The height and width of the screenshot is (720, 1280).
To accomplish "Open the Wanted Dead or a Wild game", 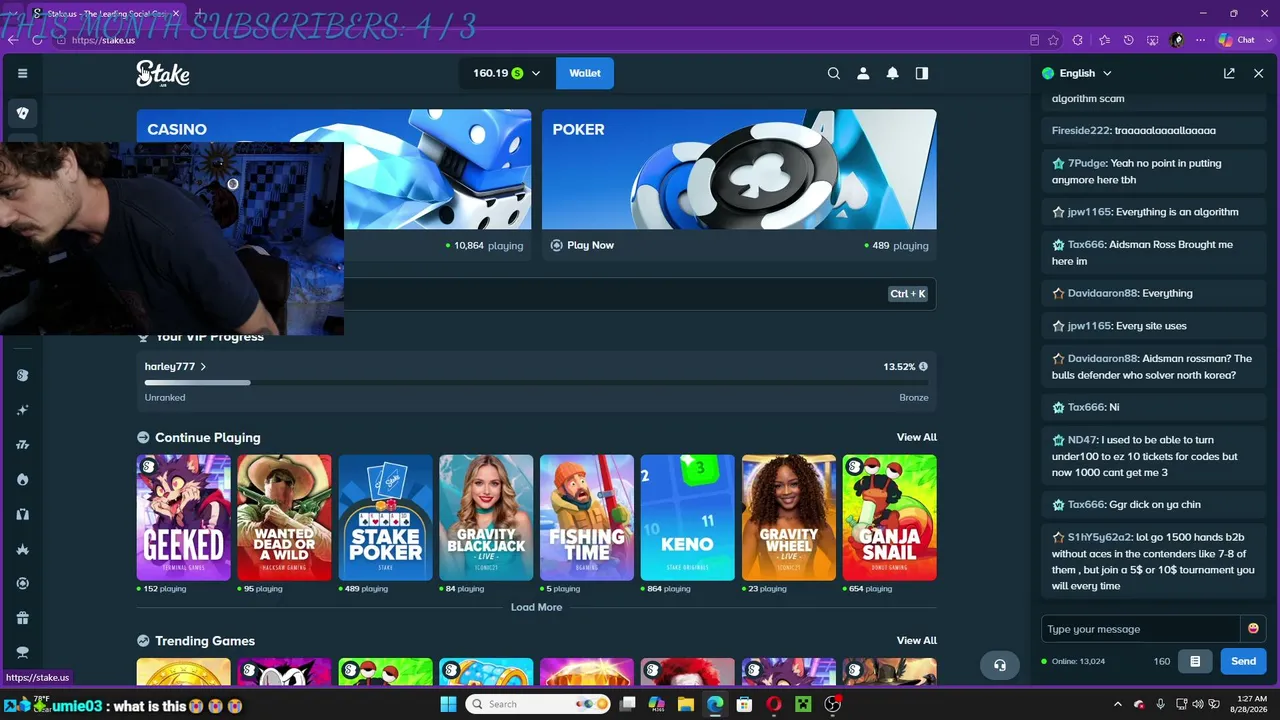I will pos(285,518).
